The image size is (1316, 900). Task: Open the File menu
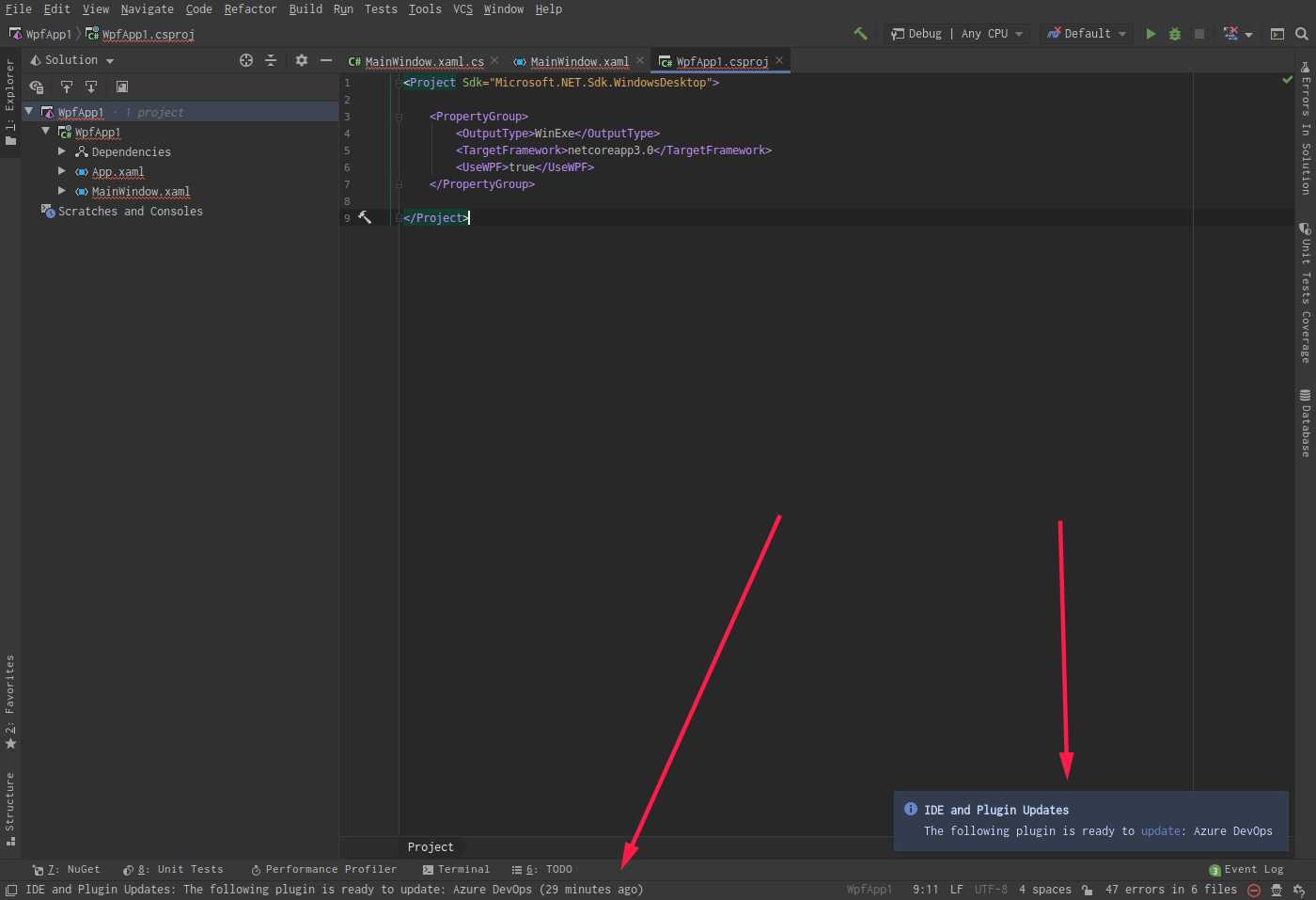pyautogui.click(x=18, y=9)
